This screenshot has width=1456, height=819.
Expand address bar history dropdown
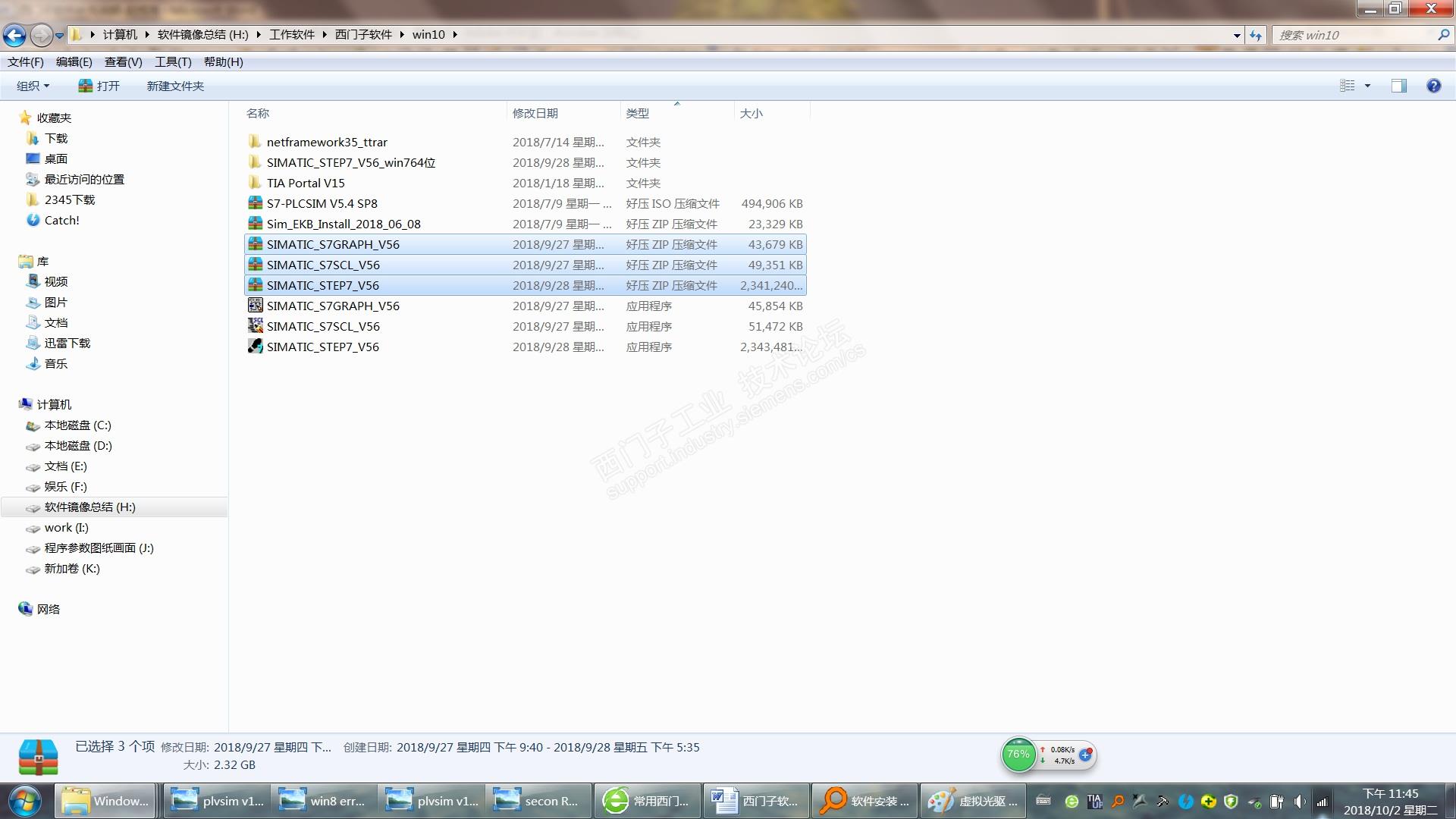click(x=1237, y=35)
